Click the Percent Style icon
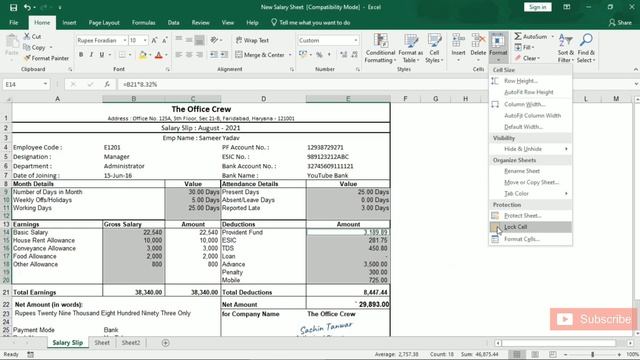 pos(319,55)
